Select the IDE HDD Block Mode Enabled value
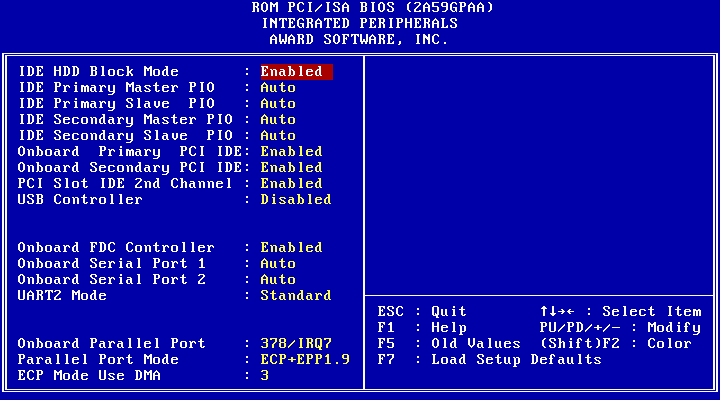The width and height of the screenshot is (720, 400). 292,72
